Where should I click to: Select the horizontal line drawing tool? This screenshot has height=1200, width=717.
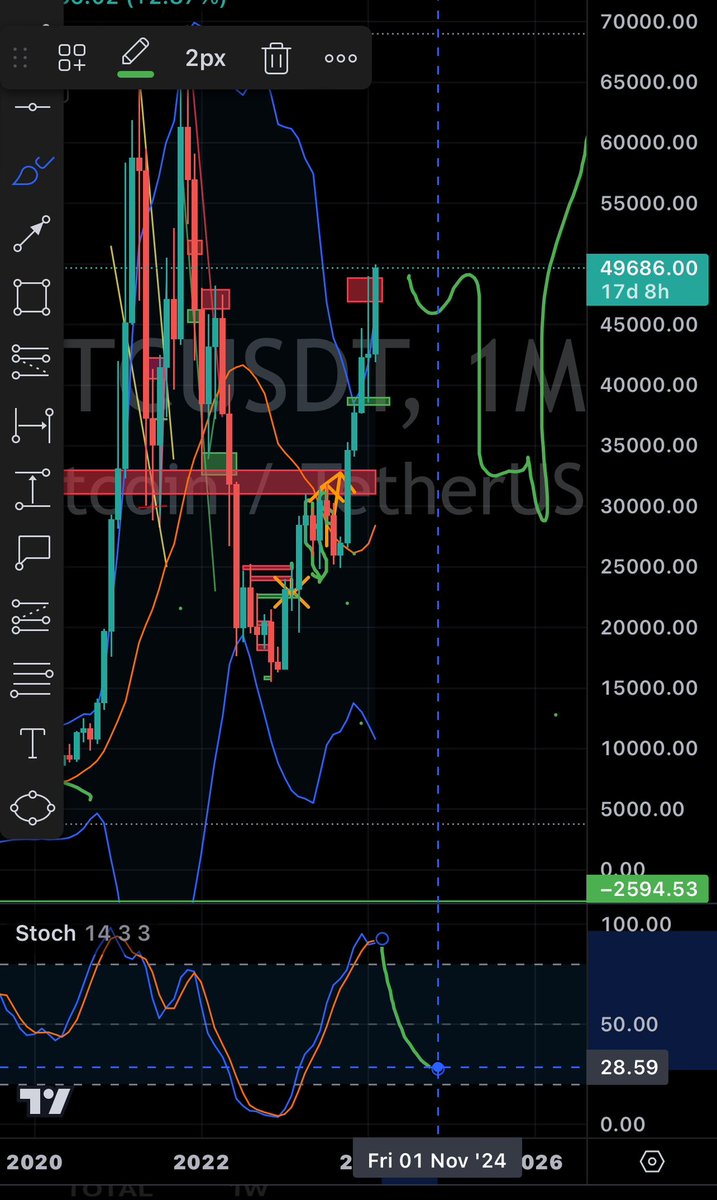(32, 107)
